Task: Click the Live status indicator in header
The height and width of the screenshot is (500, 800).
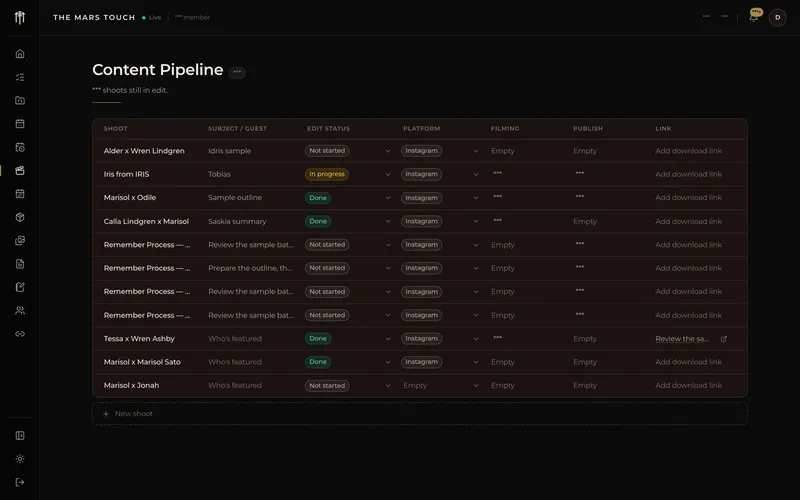Action: click(x=152, y=17)
